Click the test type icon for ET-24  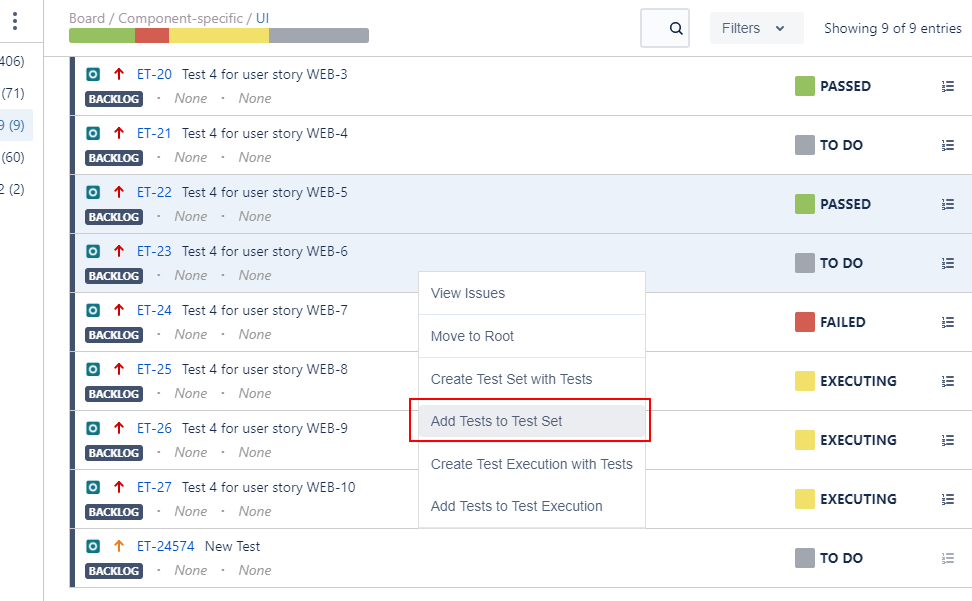[x=93, y=310]
